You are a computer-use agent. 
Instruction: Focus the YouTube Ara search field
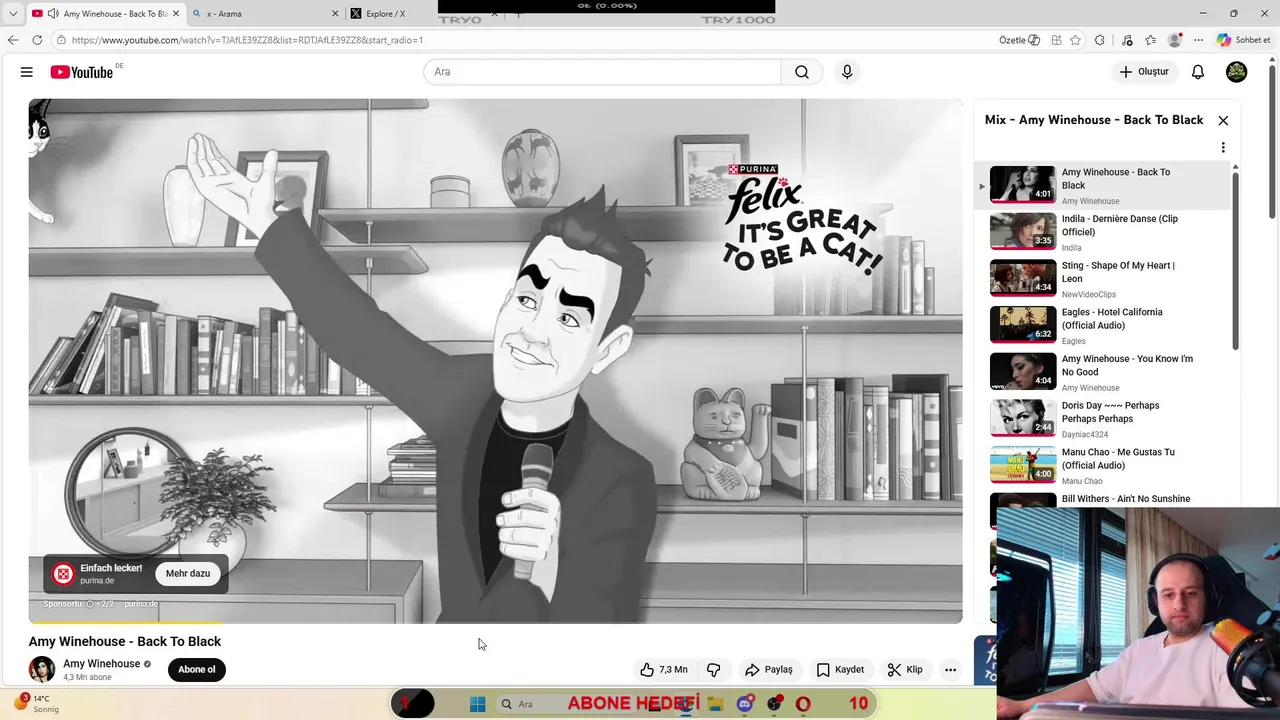tap(602, 72)
